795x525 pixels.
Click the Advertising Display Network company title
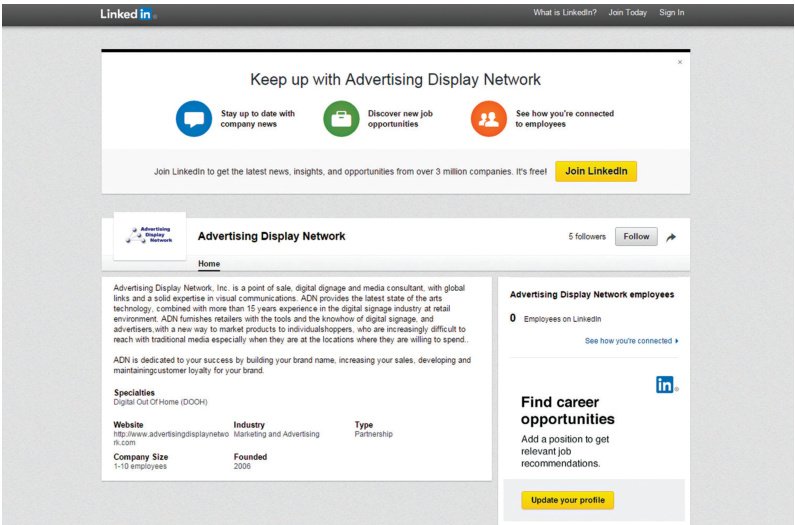[271, 236]
